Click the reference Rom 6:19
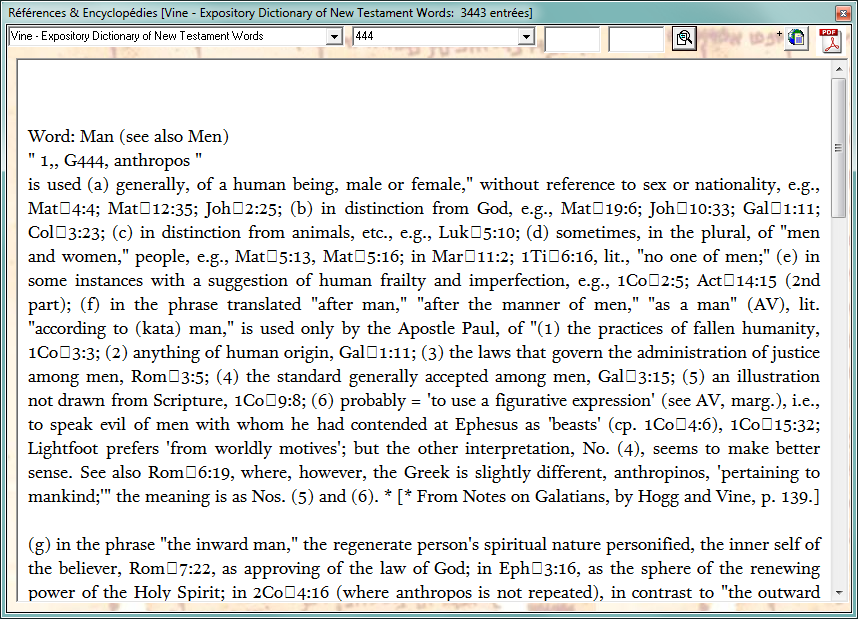This screenshot has height=619, width=858. tap(189, 472)
